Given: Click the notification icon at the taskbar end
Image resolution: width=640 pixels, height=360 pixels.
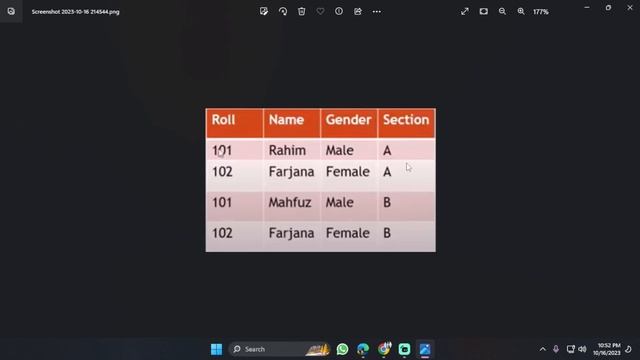Looking at the screenshot, I should pyautogui.click(x=629, y=349).
